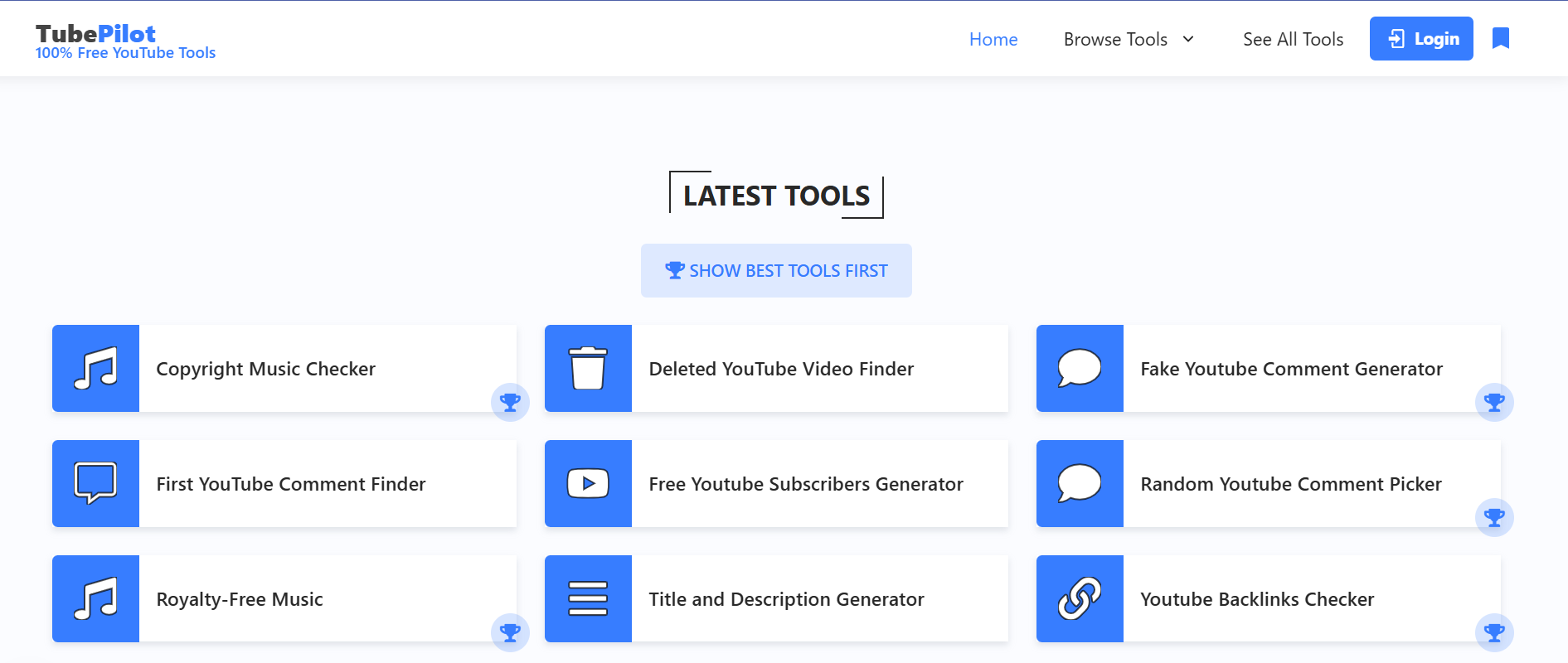This screenshot has height=663, width=1568.
Task: Click the trash can icon for Deleted Video Finder
Action: pos(588,368)
